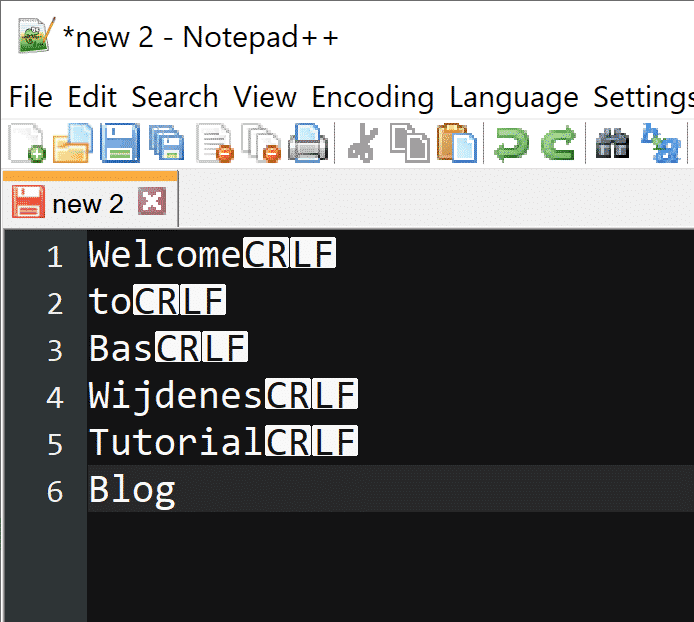This screenshot has width=694, height=622.
Task: Open the Encoding menu
Action: pyautogui.click(x=372, y=97)
